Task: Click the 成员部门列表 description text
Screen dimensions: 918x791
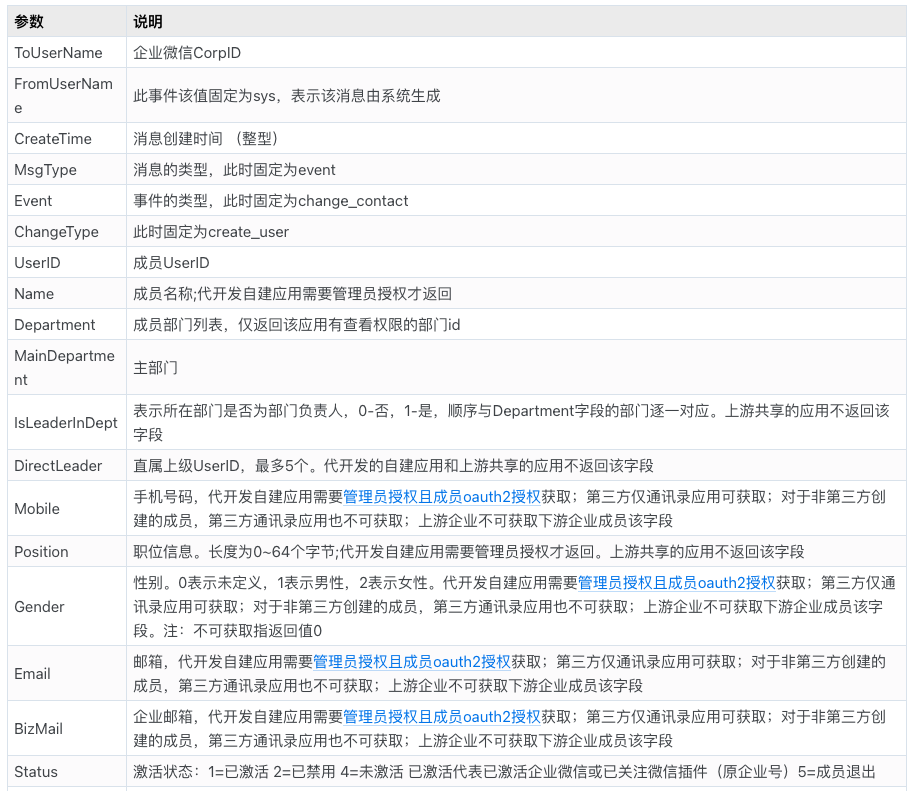Action: click(x=297, y=326)
